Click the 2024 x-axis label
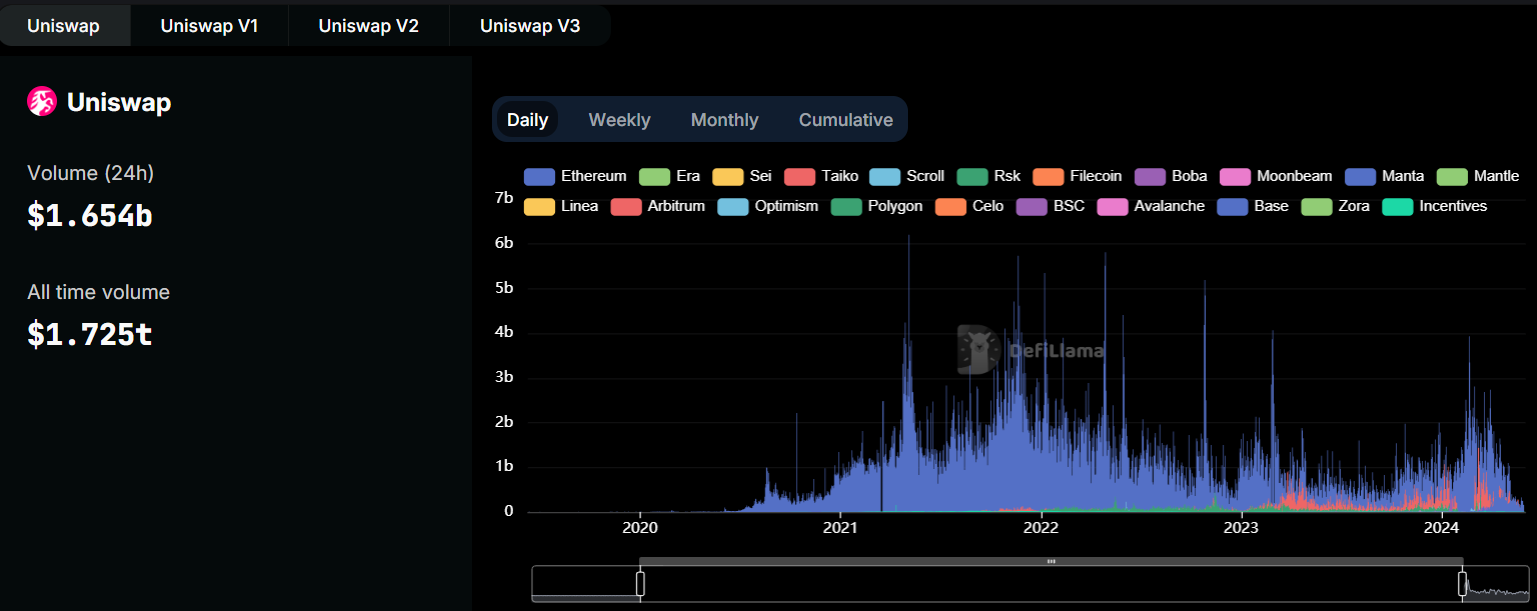This screenshot has width=1537, height=611. tap(1442, 527)
